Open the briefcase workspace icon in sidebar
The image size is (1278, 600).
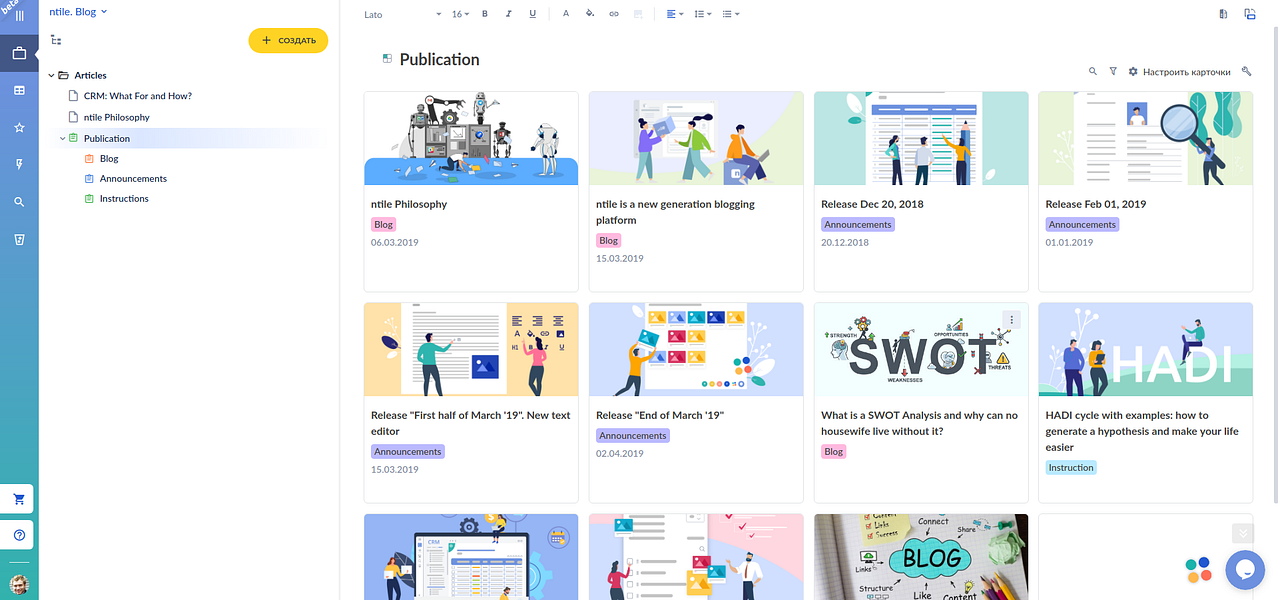[x=19, y=53]
